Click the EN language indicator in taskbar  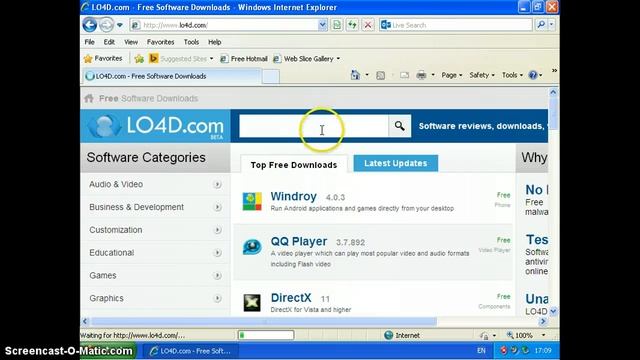pyautogui.click(x=481, y=351)
